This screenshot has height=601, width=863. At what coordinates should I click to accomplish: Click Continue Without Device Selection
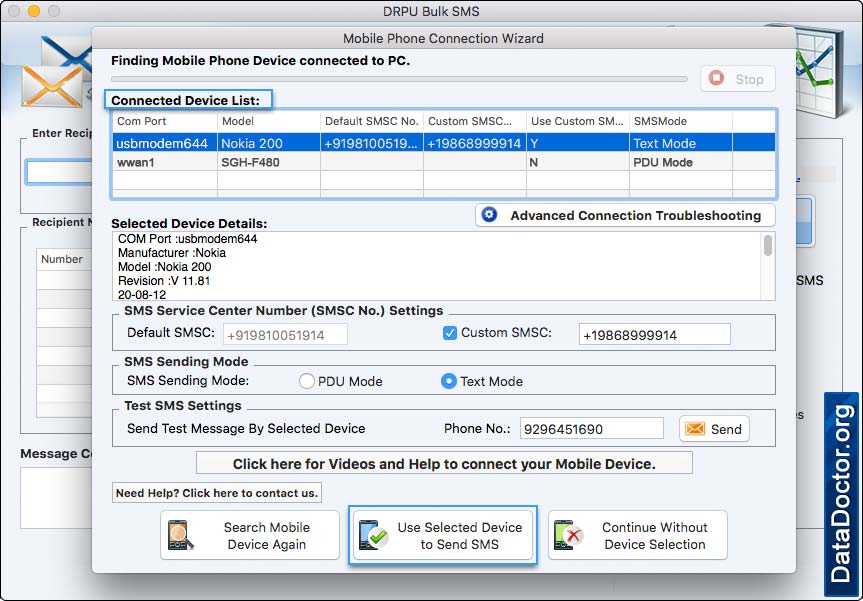(637, 535)
